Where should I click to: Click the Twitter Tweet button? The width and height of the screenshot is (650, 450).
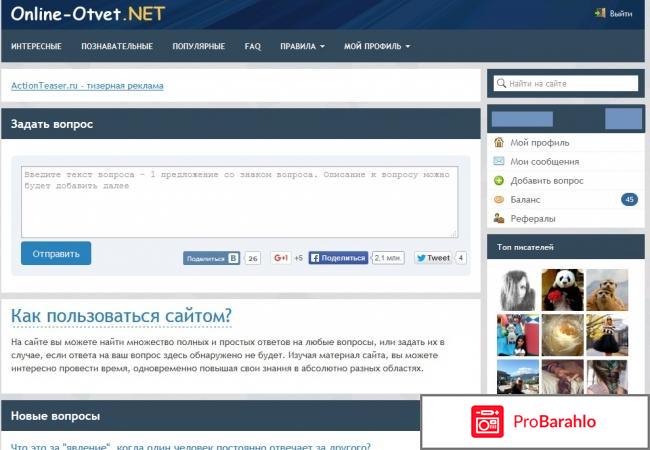(x=433, y=258)
